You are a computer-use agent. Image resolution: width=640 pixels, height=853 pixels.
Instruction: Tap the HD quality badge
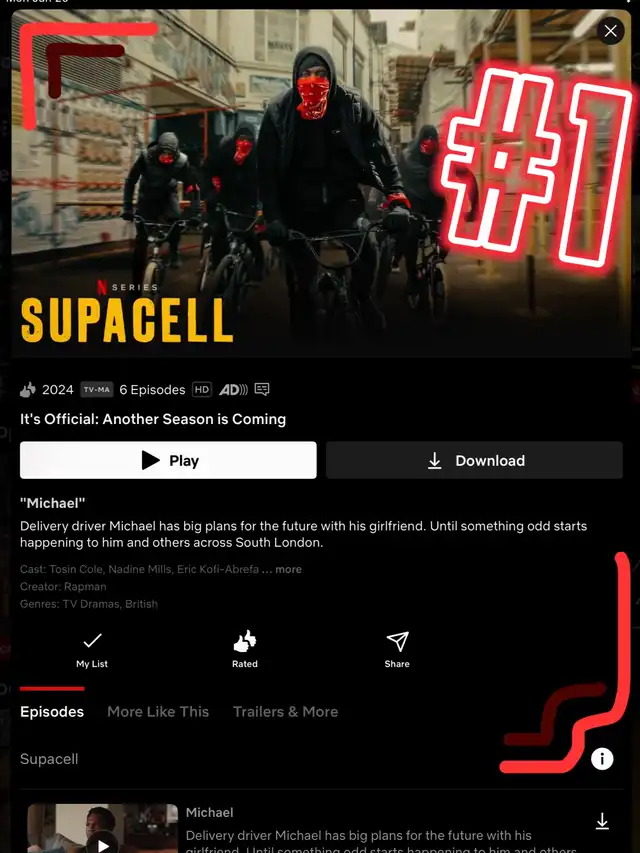[201, 390]
